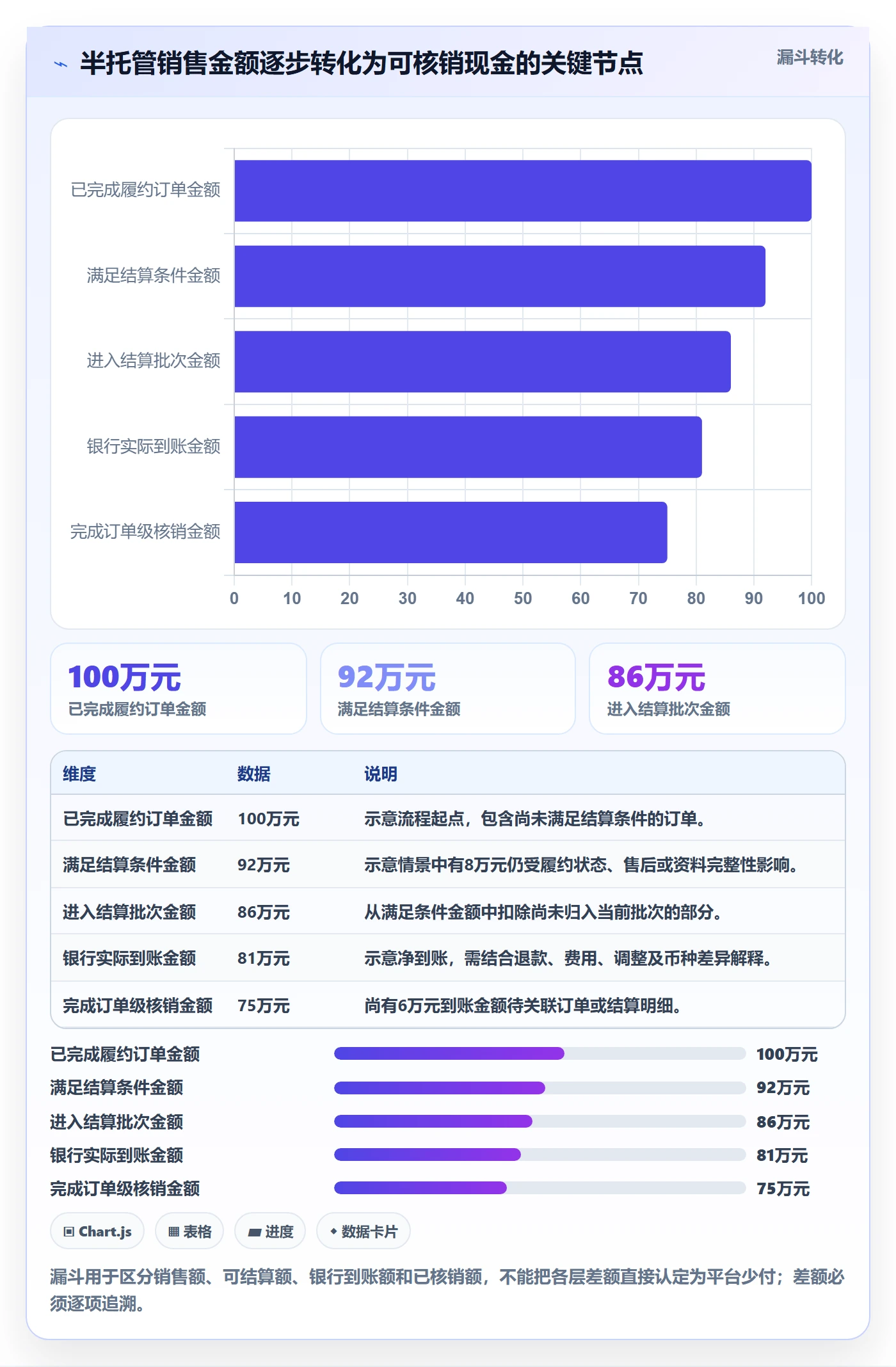Click the footer note starting 漏斗用于区分销售额
Screen dimensions: 896x1367
click(x=447, y=1290)
